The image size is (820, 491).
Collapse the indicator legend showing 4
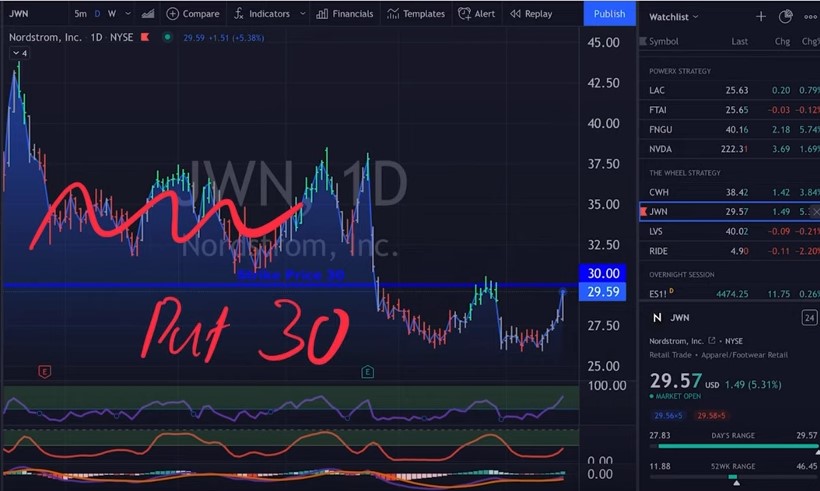[x=20, y=53]
